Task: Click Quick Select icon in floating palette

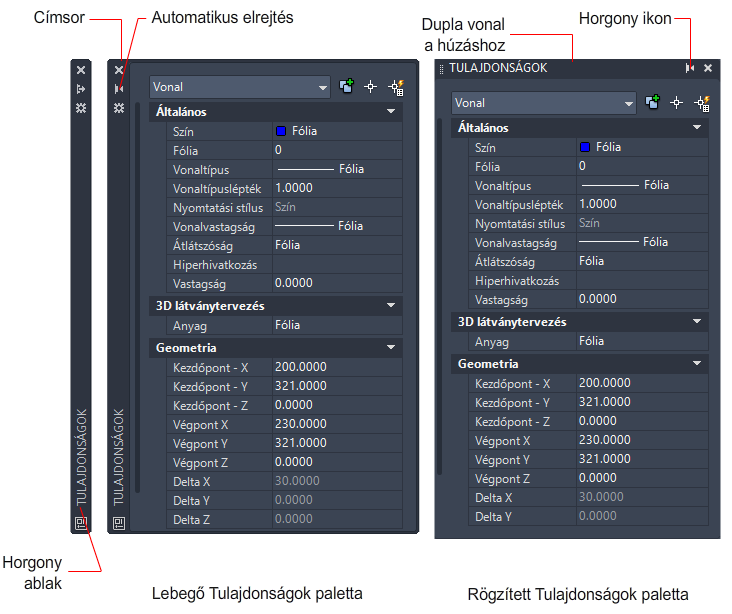Action: [x=396, y=87]
